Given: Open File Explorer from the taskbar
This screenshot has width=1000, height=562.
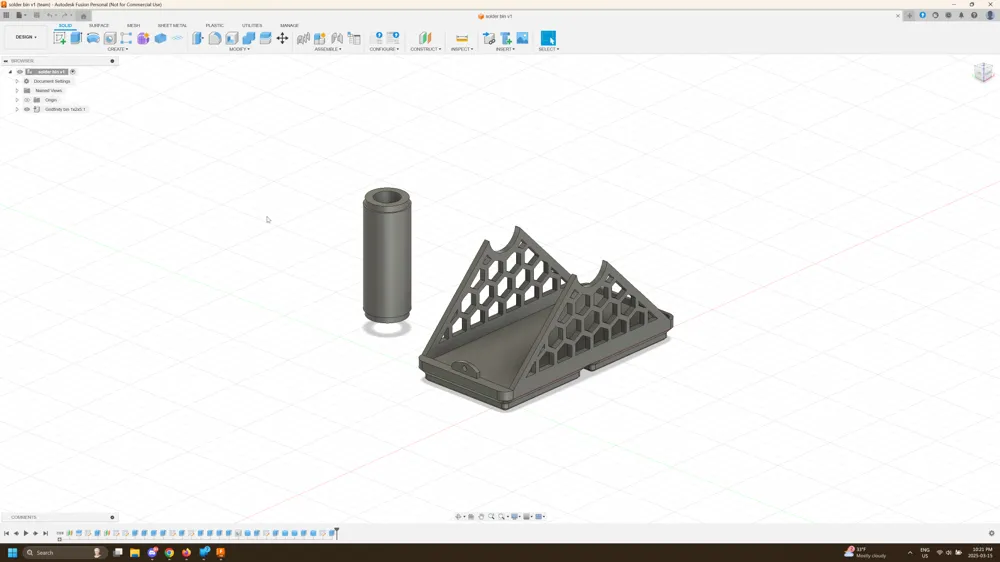Looking at the screenshot, I should [135, 552].
